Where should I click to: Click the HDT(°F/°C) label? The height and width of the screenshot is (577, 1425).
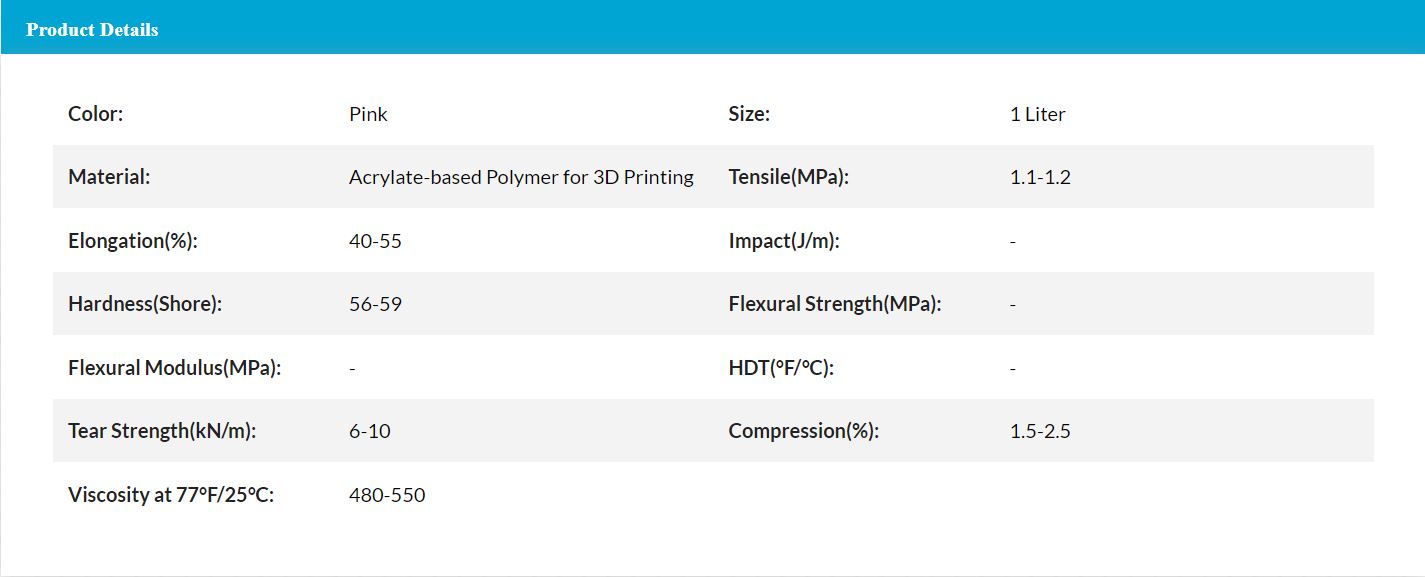tap(781, 368)
